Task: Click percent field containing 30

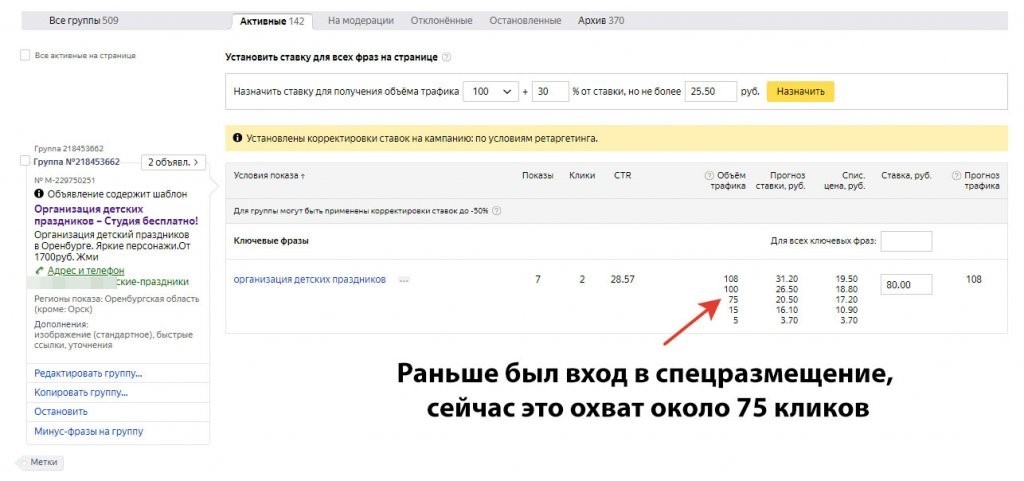Action: click(x=550, y=92)
